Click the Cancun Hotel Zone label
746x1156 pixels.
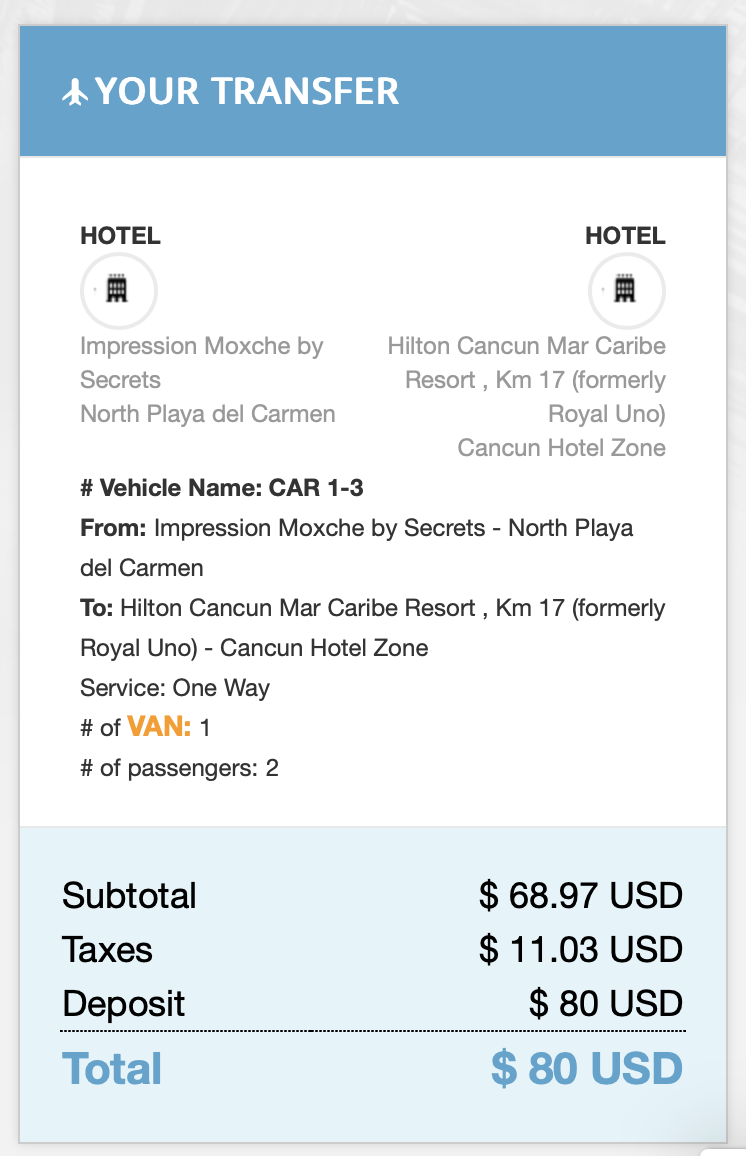tap(562, 448)
